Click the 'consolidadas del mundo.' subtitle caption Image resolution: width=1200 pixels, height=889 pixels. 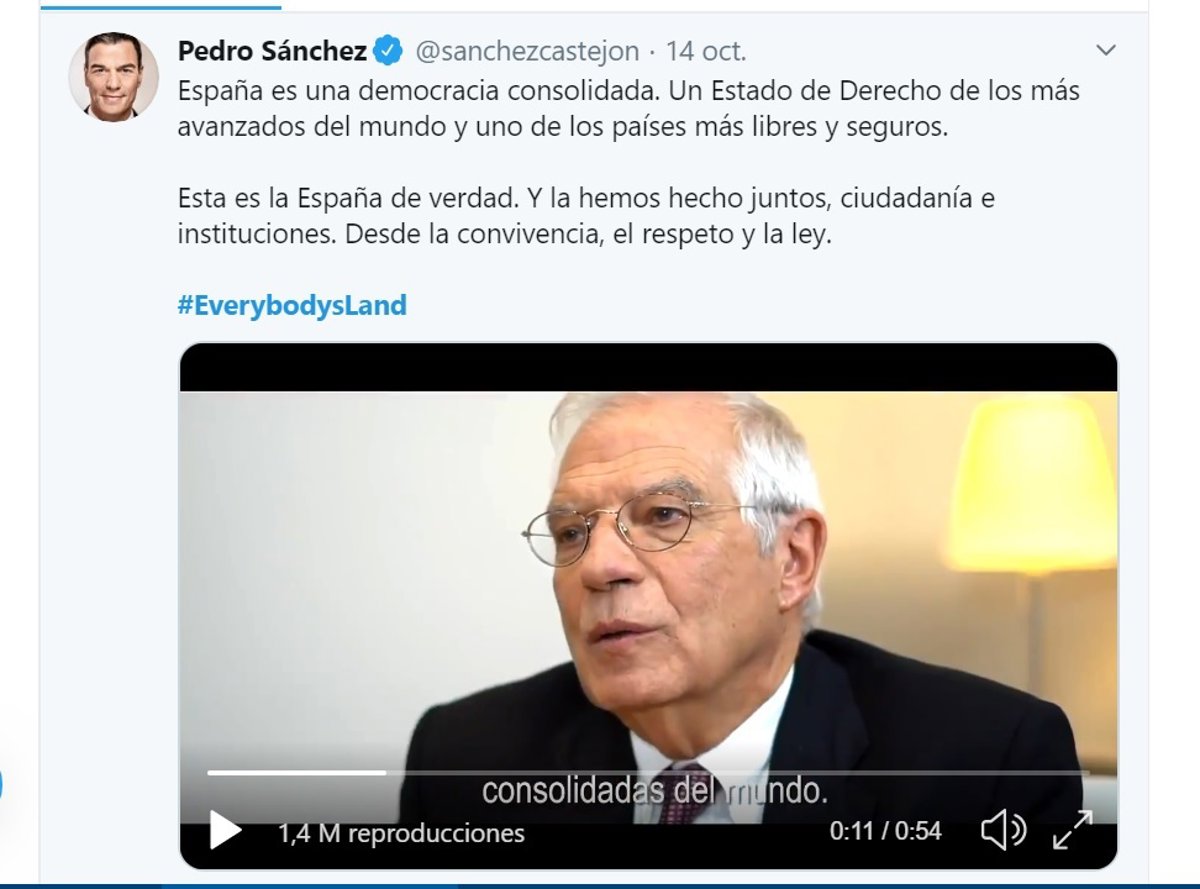pyautogui.click(x=655, y=790)
